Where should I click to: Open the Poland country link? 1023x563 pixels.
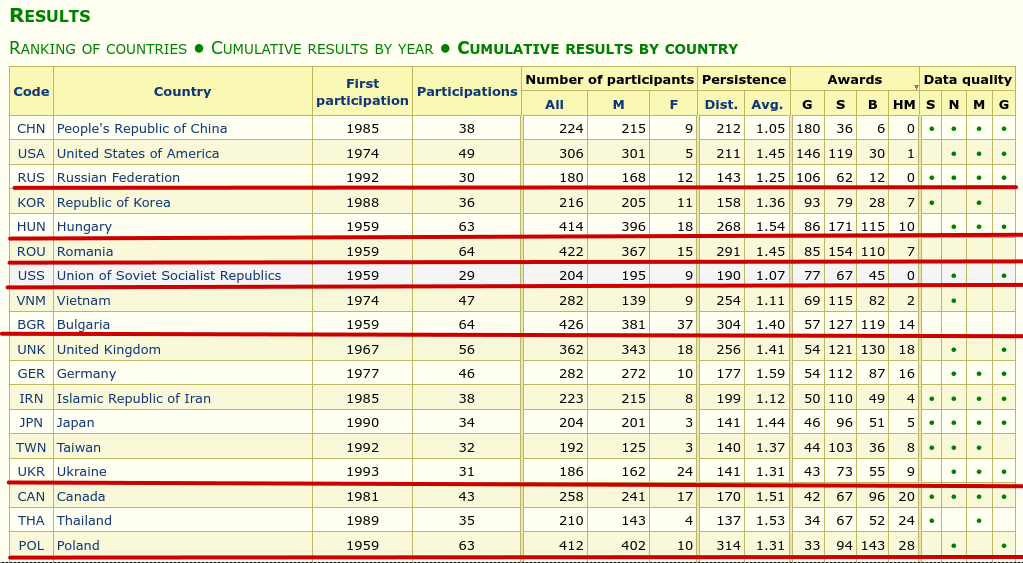click(78, 546)
